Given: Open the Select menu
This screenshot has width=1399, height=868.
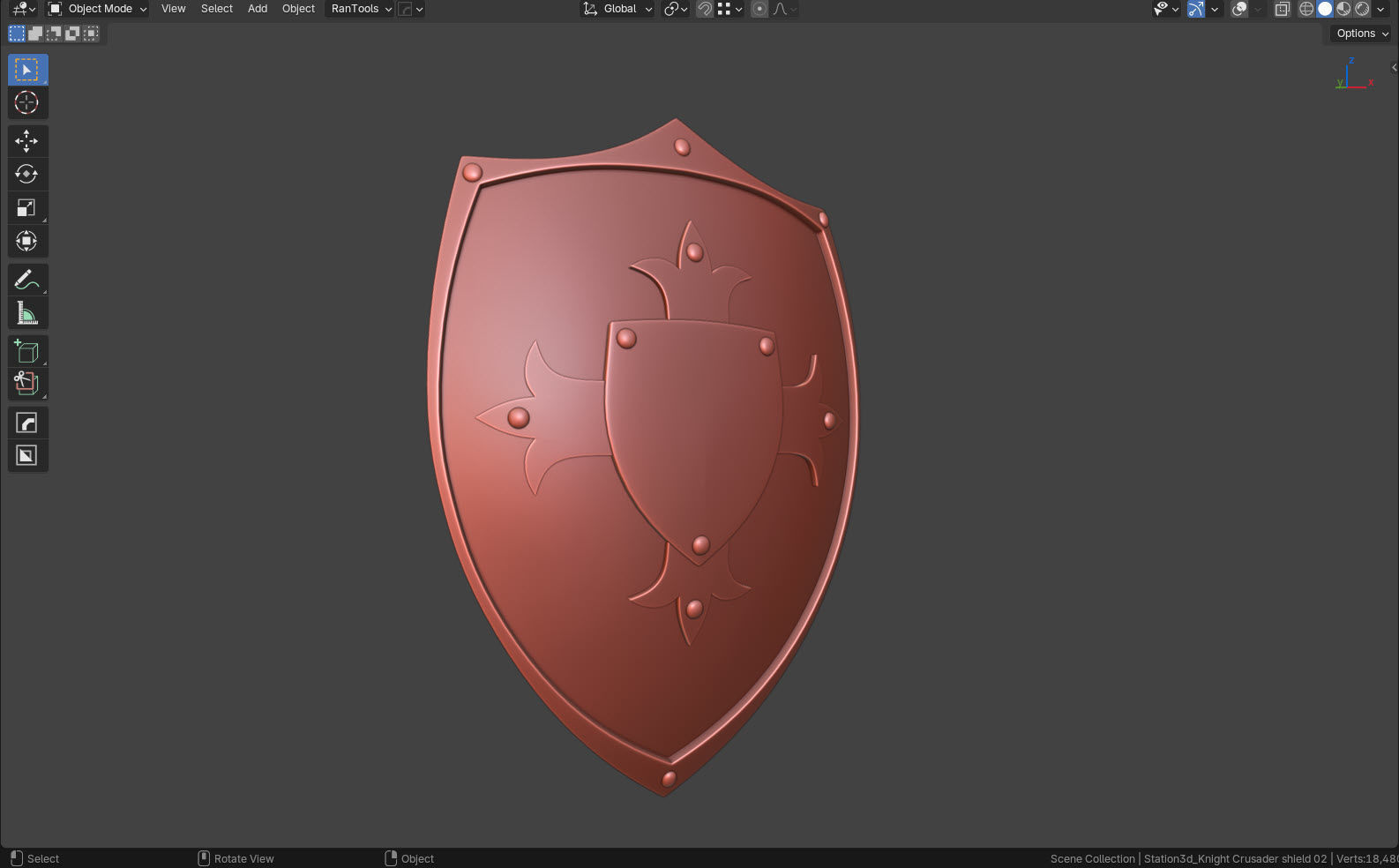Looking at the screenshot, I should click(217, 9).
